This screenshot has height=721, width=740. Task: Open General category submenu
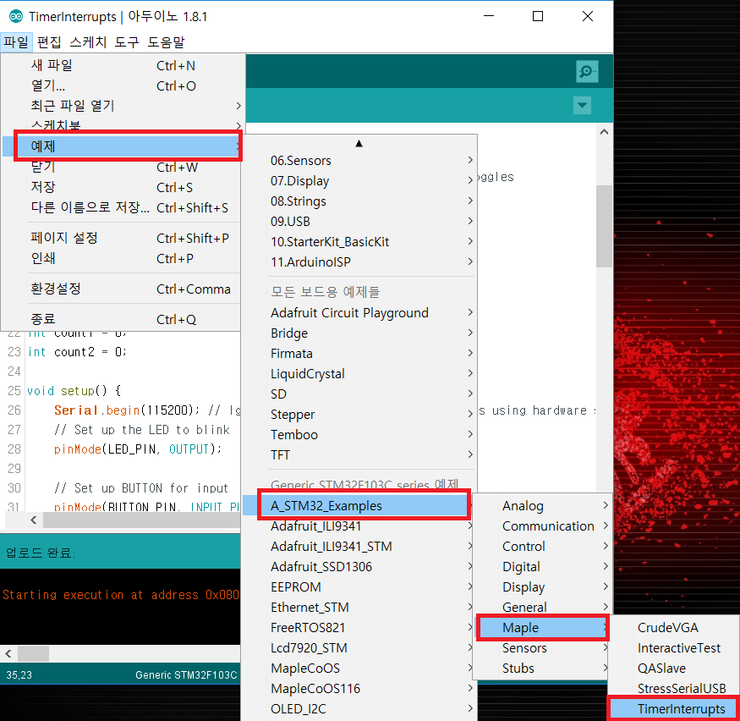coord(542,607)
